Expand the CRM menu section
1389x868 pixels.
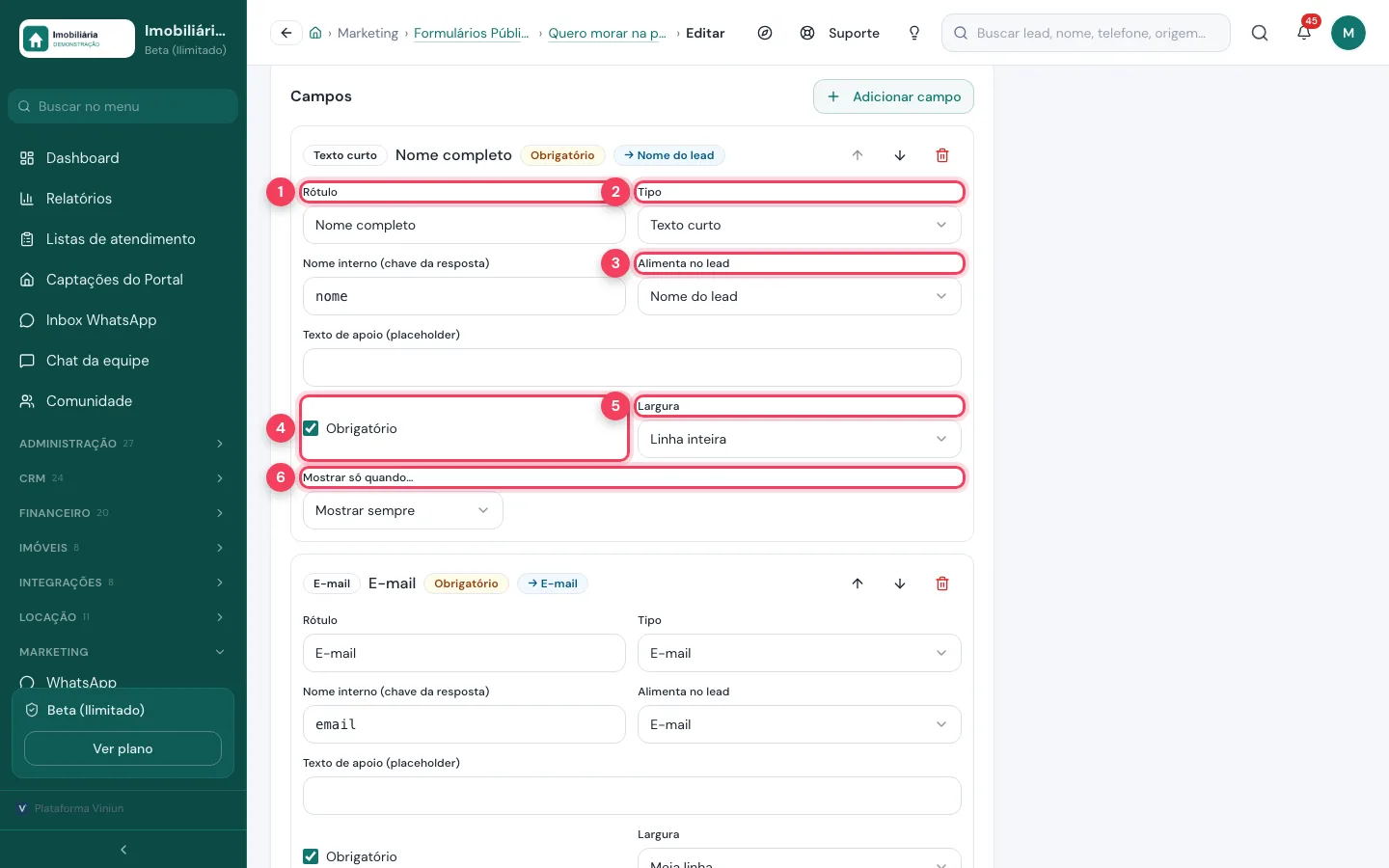point(123,478)
